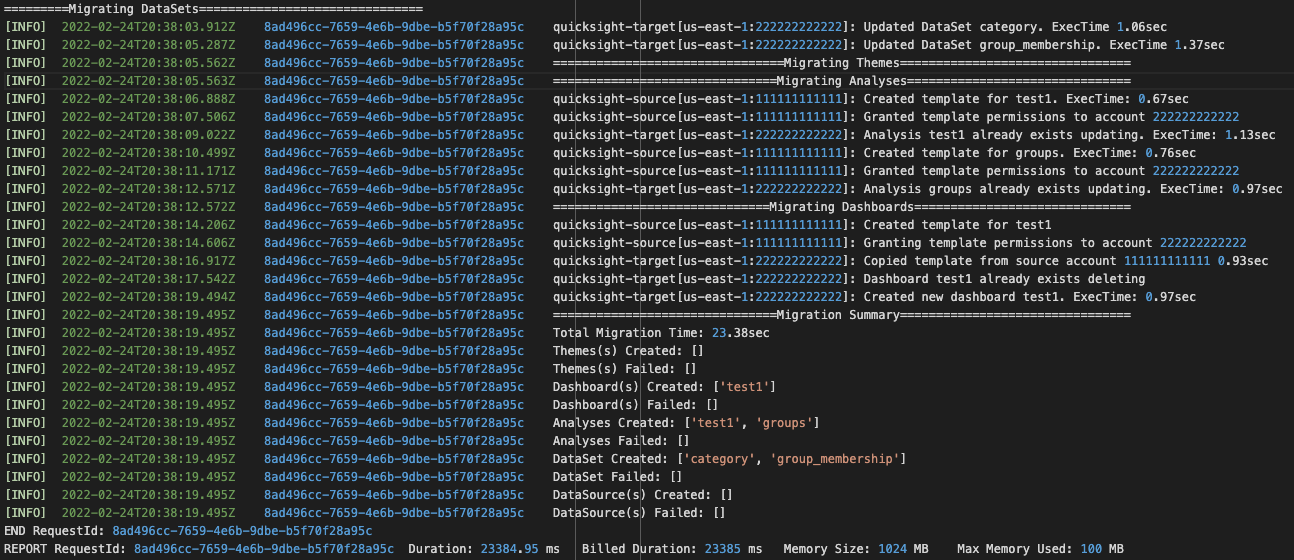Click the 'Migrating Dashboards' separator line
Image resolution: width=1294 pixels, height=560 pixels.
coord(841,206)
